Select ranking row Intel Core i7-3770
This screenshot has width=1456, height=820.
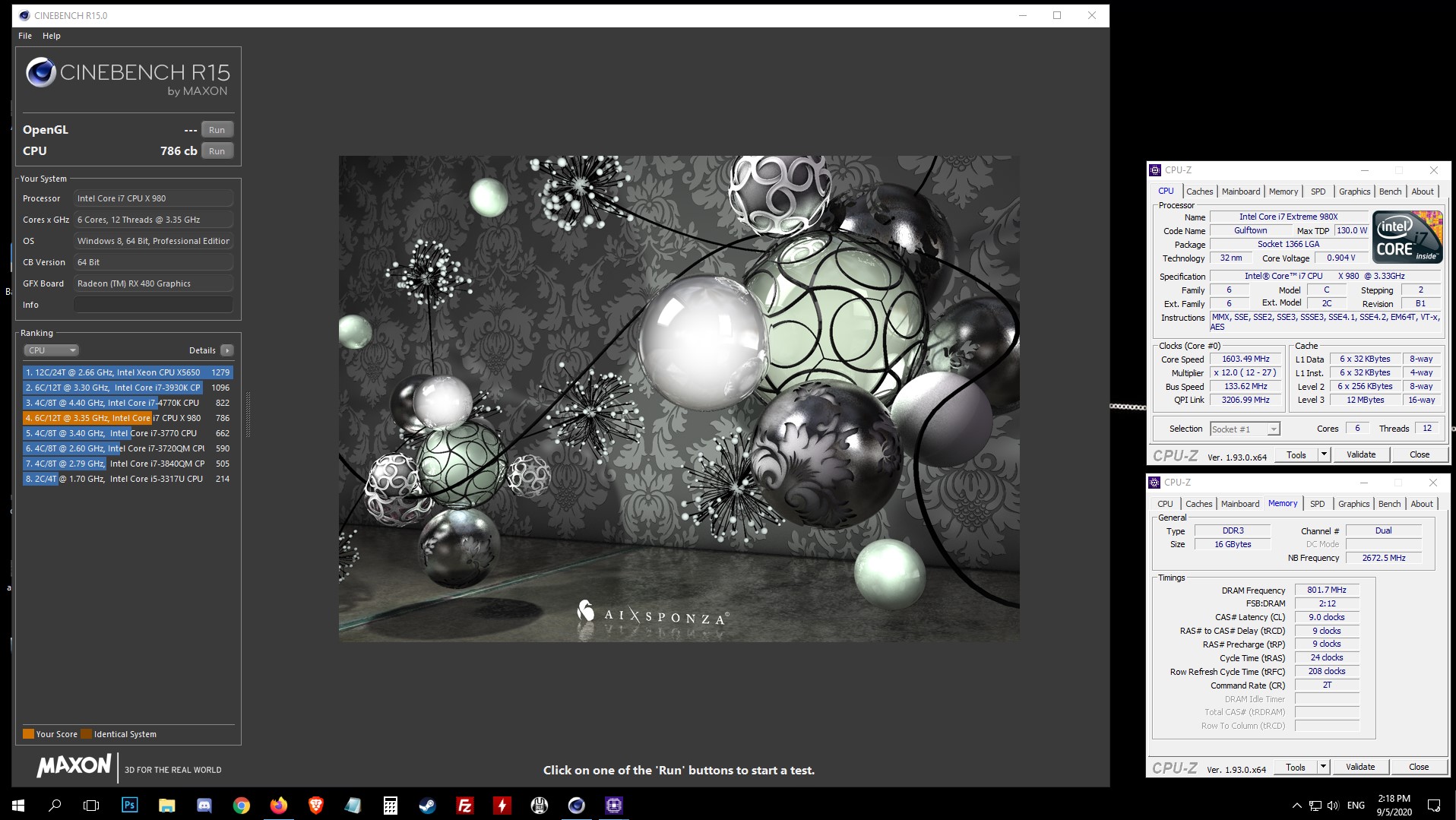pos(128,433)
